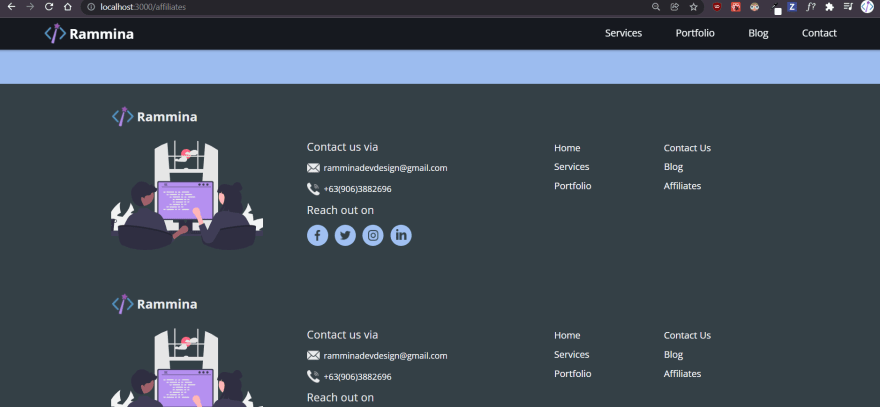This screenshot has width=880, height=407.
Task: Click +63(906)3882696 in the second footer
Action: (x=358, y=377)
